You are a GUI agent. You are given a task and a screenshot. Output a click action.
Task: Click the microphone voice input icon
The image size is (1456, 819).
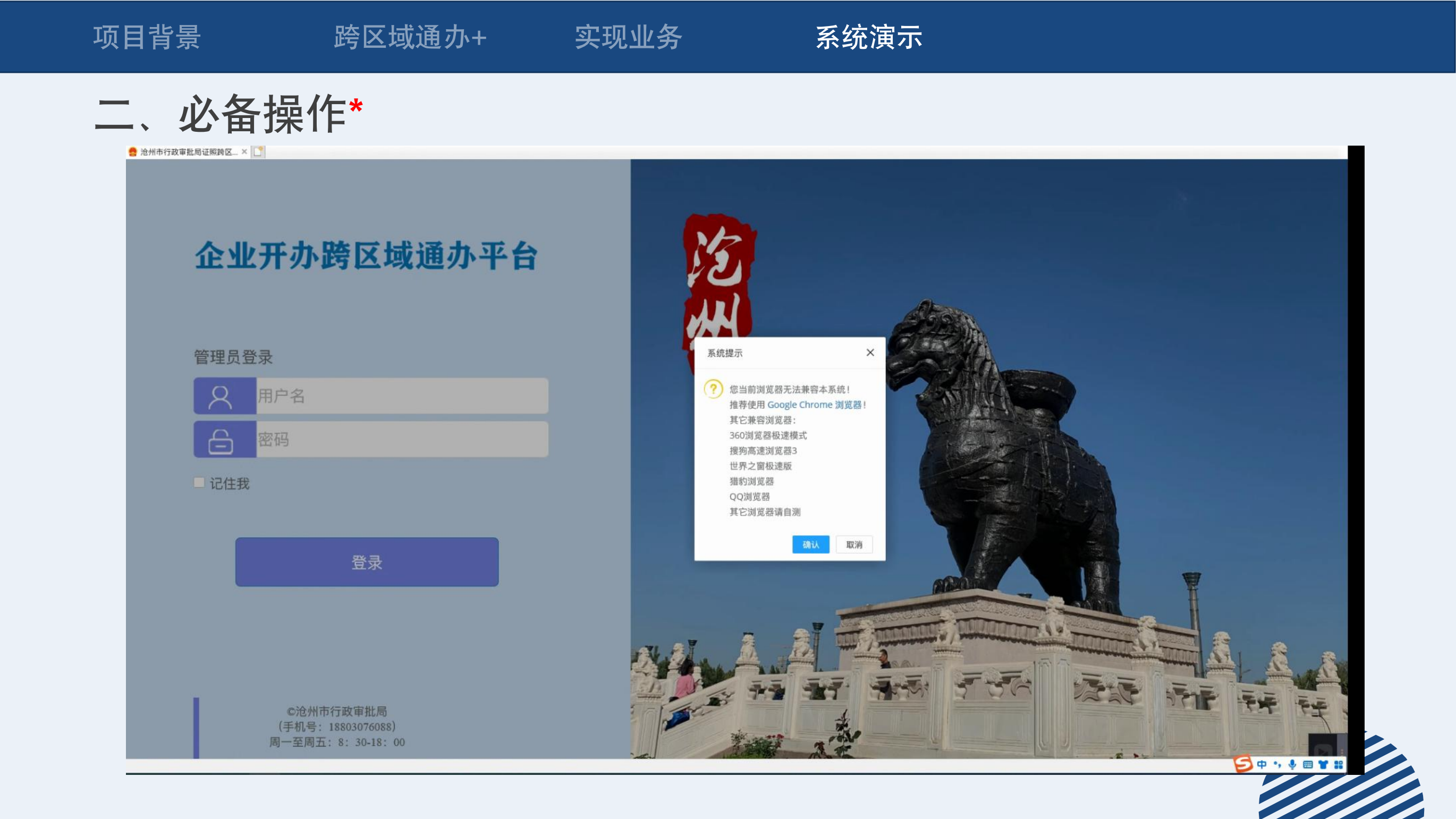pyautogui.click(x=1292, y=765)
